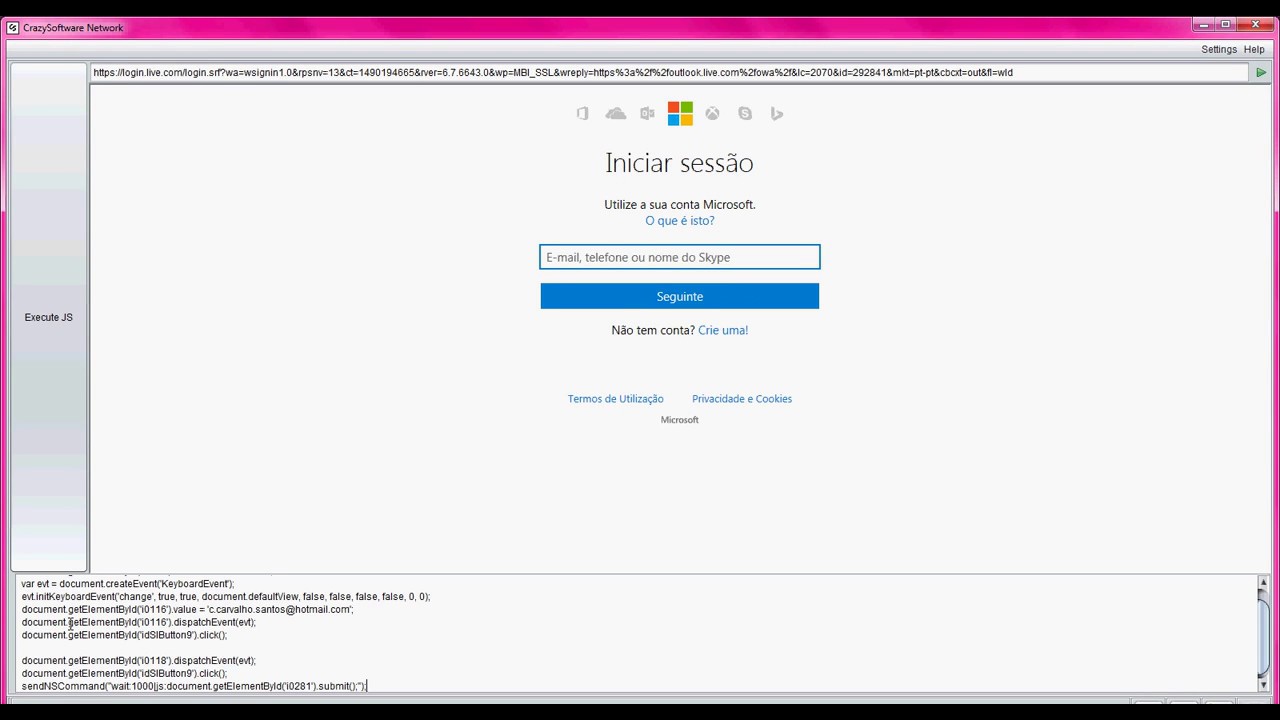Click 'Utilize a sua conta Microsoft.' text
The width and height of the screenshot is (1280, 720).
click(x=680, y=205)
